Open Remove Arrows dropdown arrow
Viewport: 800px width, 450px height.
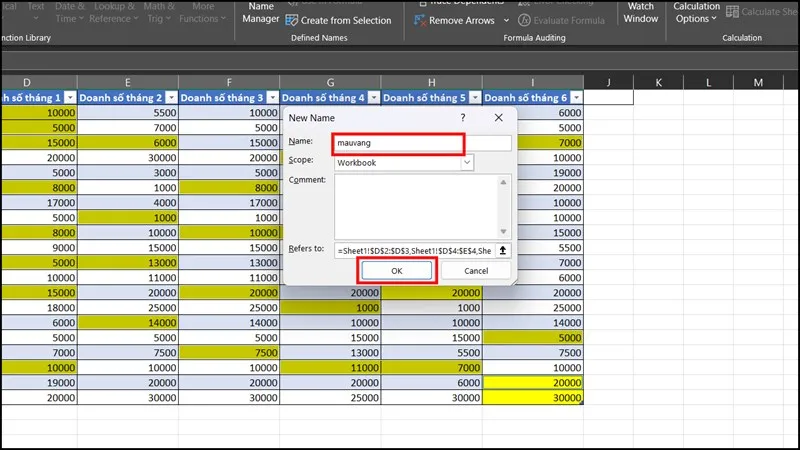click(x=506, y=20)
